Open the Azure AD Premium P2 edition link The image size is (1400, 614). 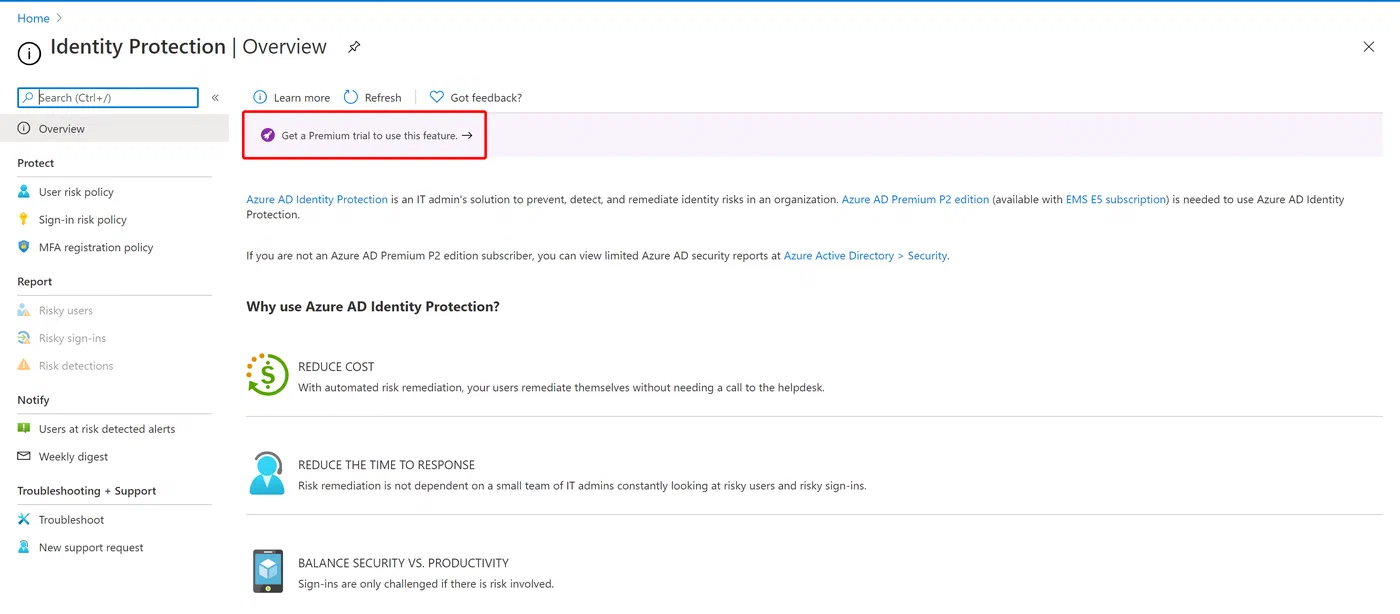(915, 199)
